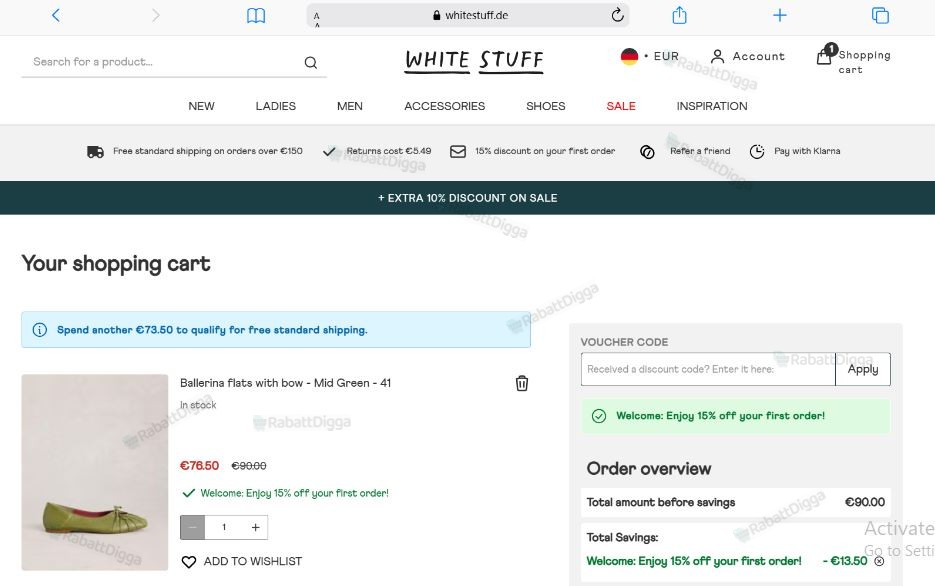Open the INSPIRATION menu
Viewport: 935px width, 586px height.
point(711,106)
